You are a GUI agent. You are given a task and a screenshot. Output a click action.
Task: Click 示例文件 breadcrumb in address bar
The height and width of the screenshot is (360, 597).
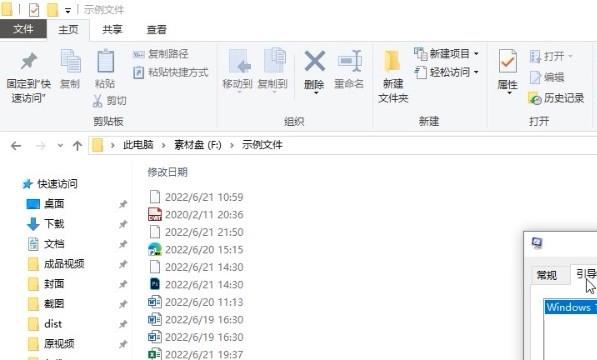pos(262,145)
